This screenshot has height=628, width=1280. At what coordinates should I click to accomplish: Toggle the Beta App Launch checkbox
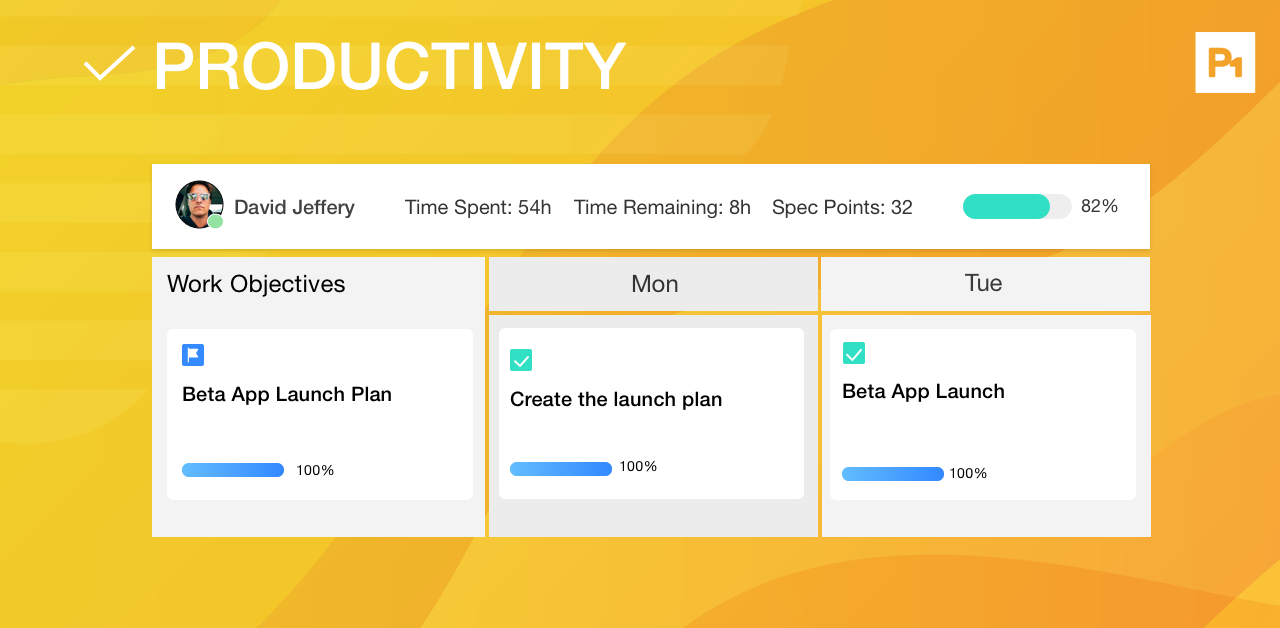[x=854, y=353]
